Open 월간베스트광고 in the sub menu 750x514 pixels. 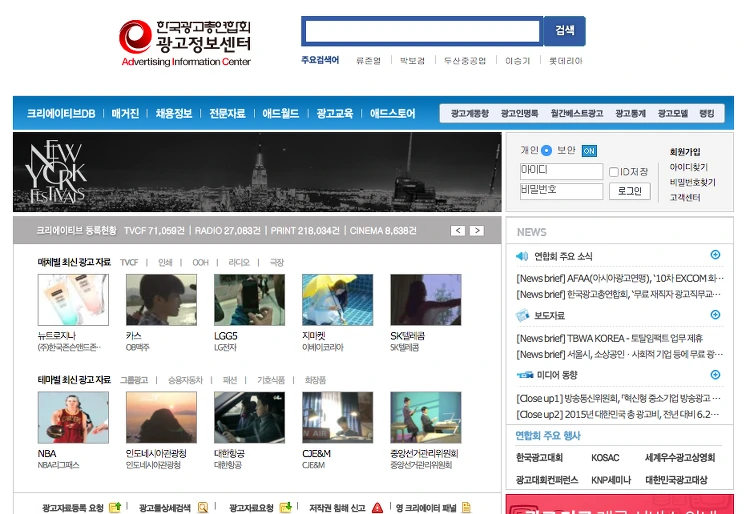[x=576, y=114]
